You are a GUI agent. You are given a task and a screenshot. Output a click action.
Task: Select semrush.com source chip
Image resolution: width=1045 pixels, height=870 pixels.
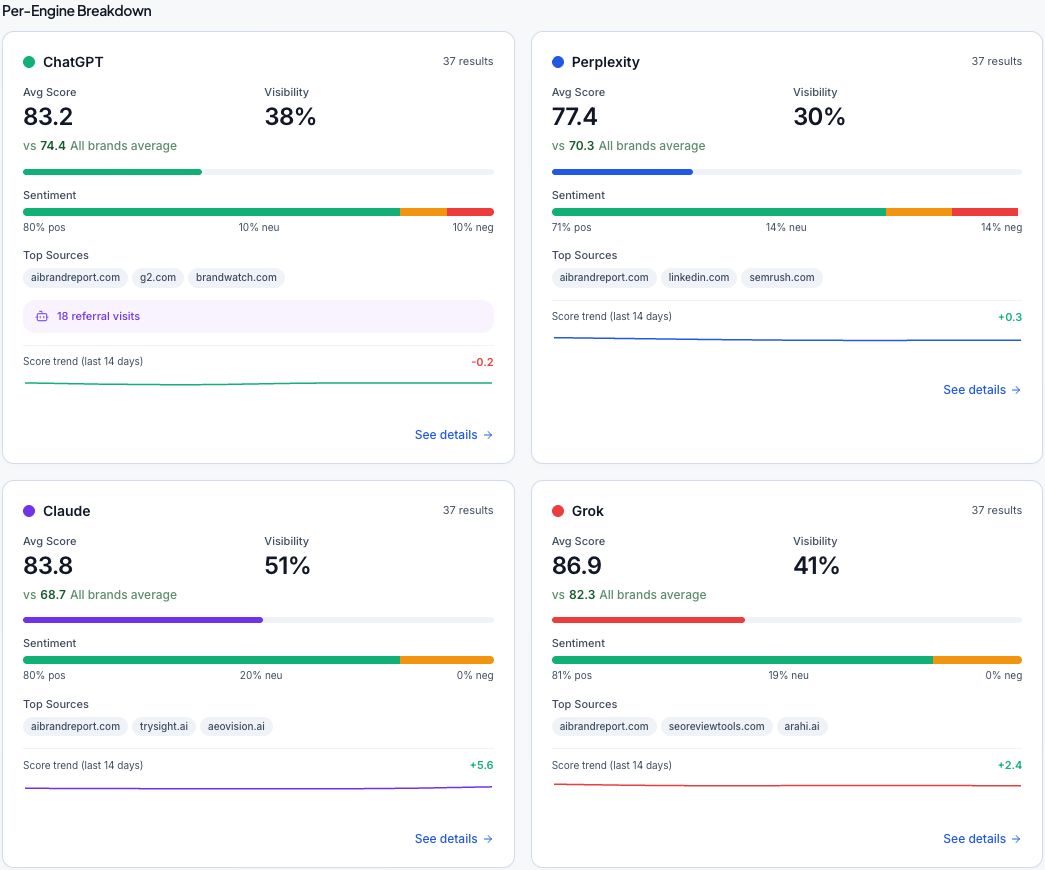782,277
